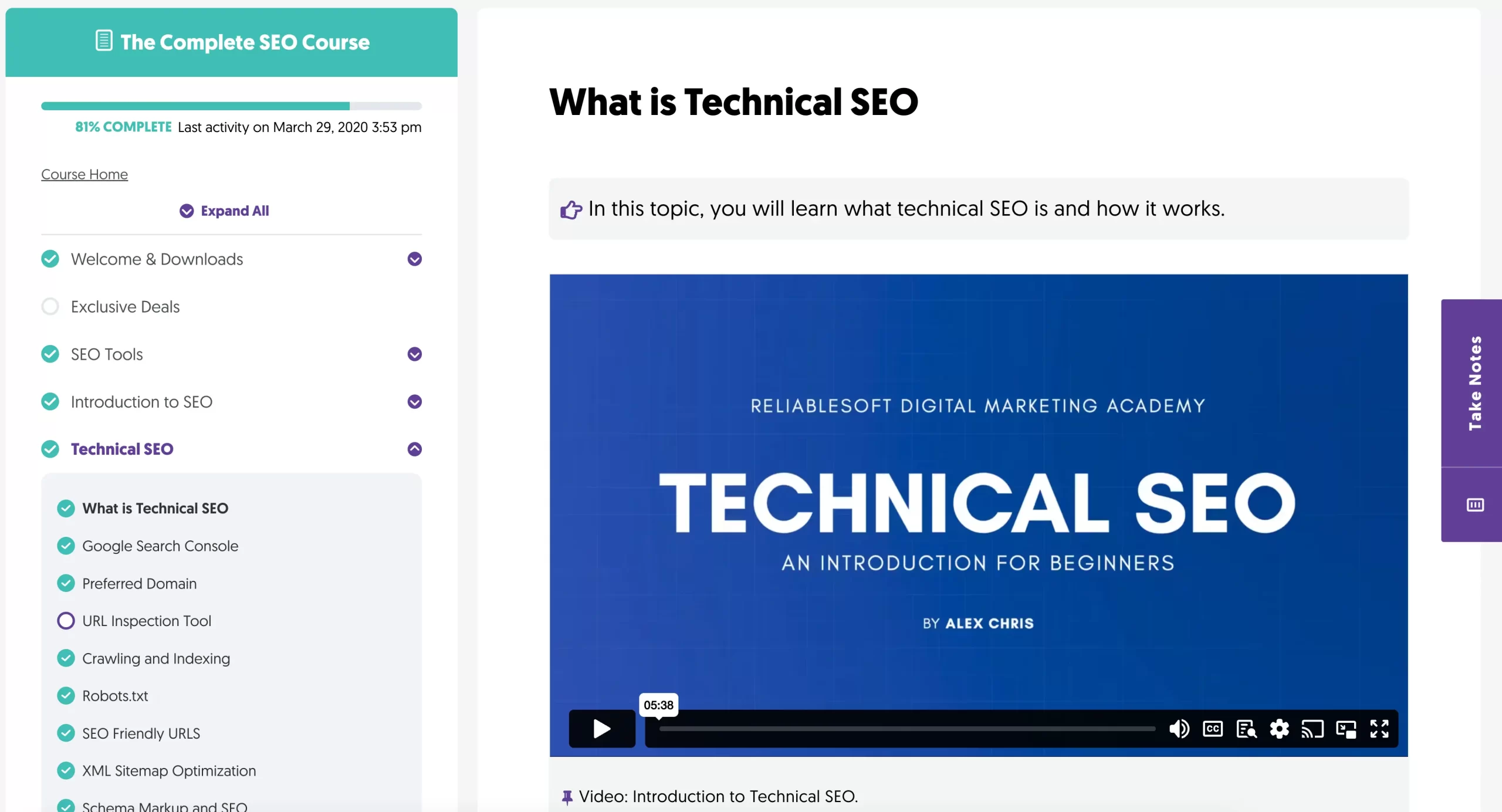Expand the Welcome & Downloads section
1502x812 pixels.
(414, 259)
